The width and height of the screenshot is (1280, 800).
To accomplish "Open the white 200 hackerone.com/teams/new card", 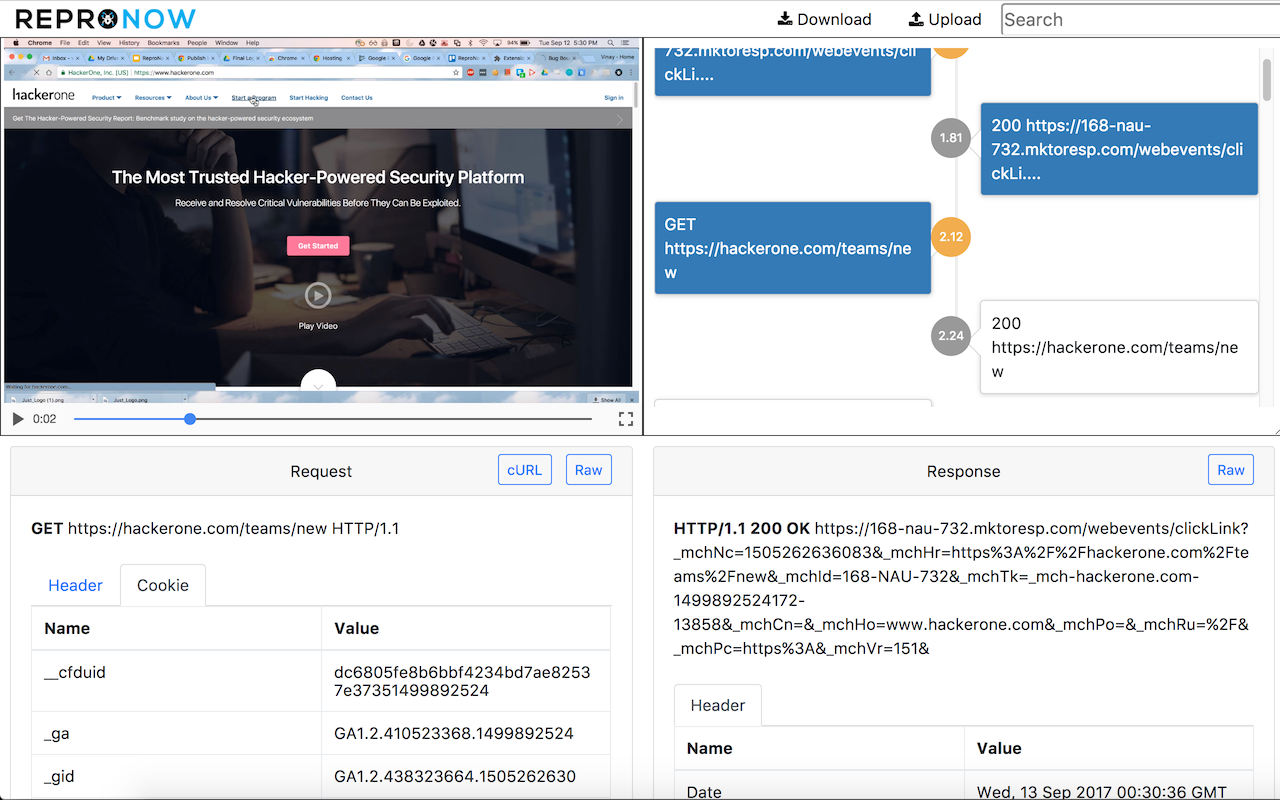I will (x=1119, y=347).
